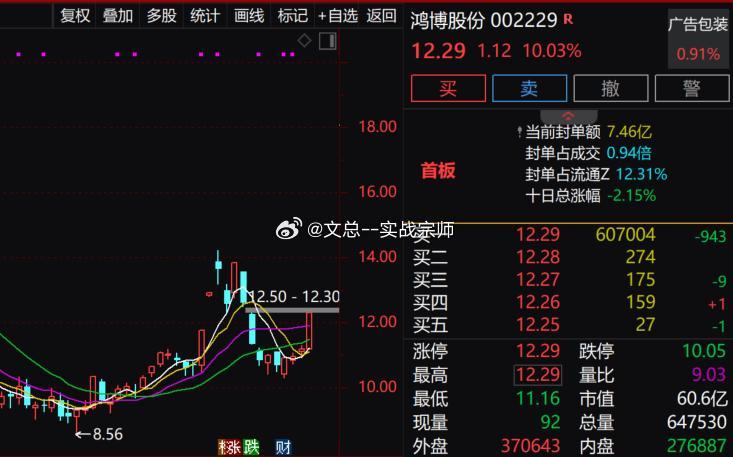This screenshot has height=457, width=733.
Task: Click the 总量 647530 value
Action: tap(697, 422)
